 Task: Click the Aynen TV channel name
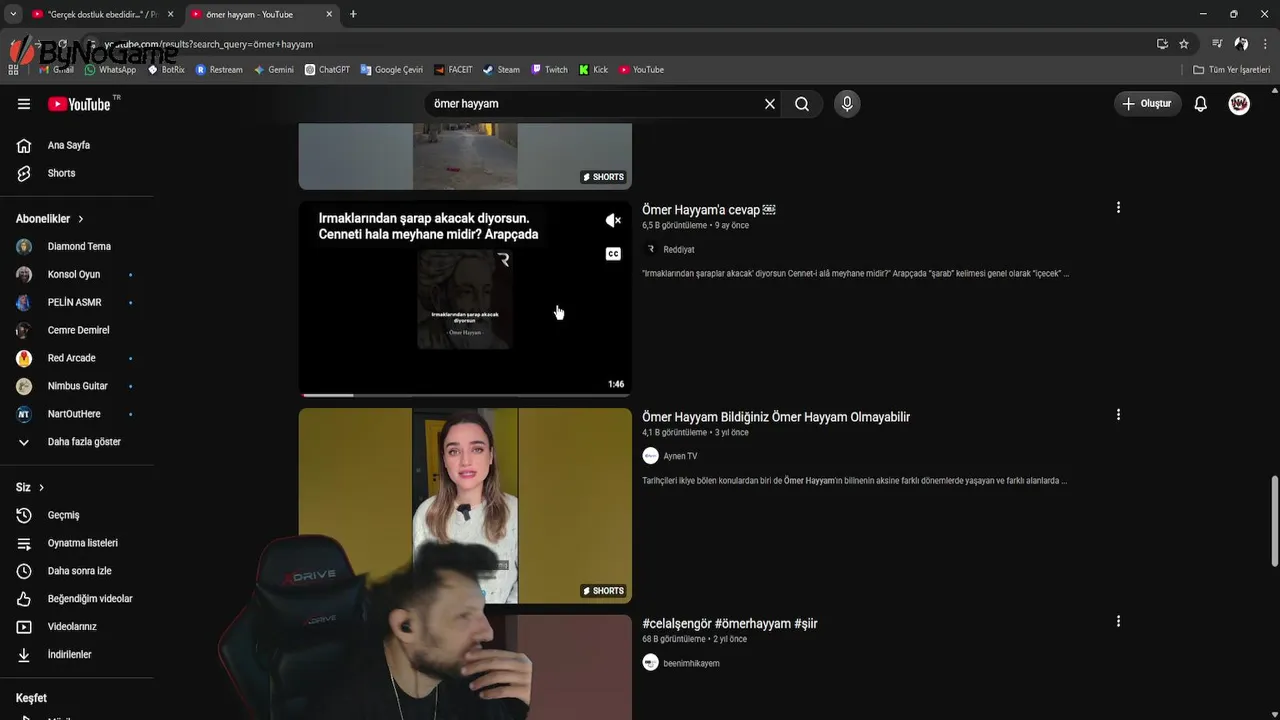681,456
